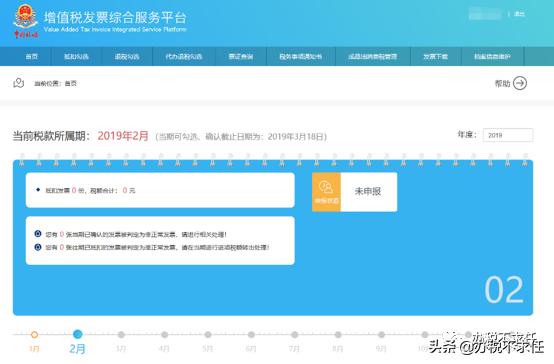This screenshot has width=554, height=364.
Task: Click the 当期已确认 abnormal invoice notice
Action: (136, 234)
